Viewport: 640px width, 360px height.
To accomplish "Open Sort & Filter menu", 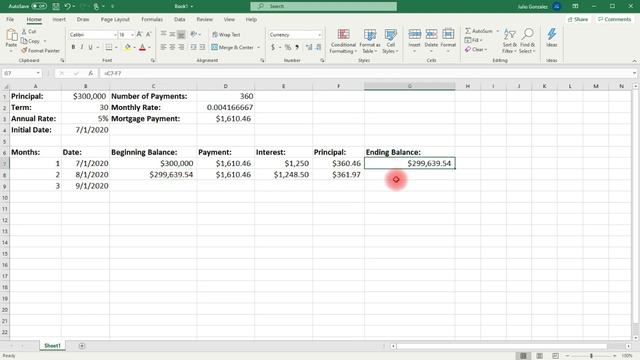I will click(x=509, y=41).
